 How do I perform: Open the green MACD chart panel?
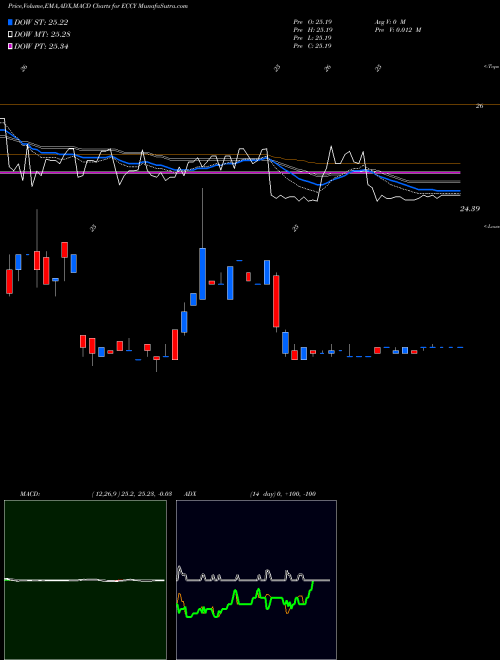pos(85,580)
